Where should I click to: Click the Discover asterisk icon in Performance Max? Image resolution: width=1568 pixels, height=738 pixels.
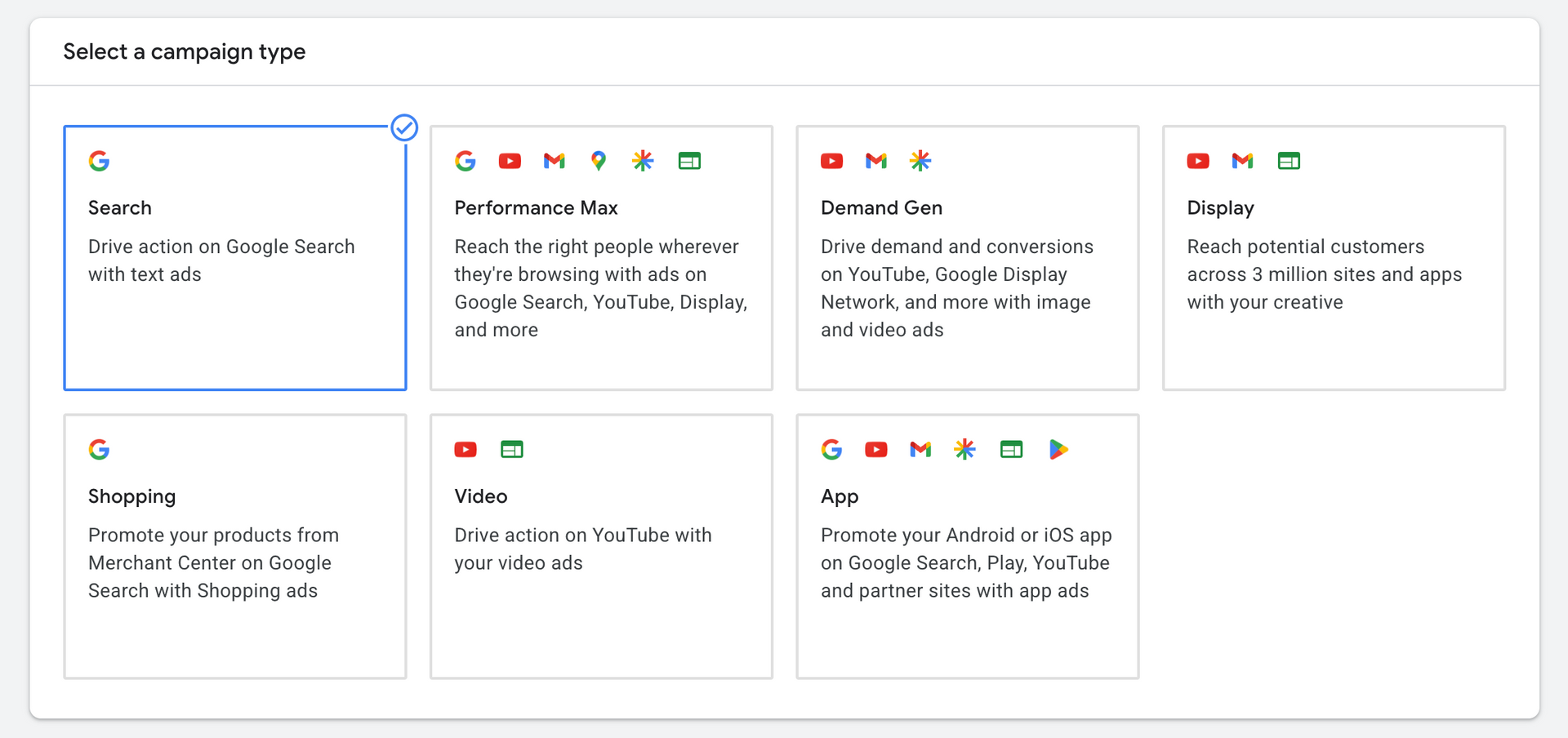click(x=643, y=161)
